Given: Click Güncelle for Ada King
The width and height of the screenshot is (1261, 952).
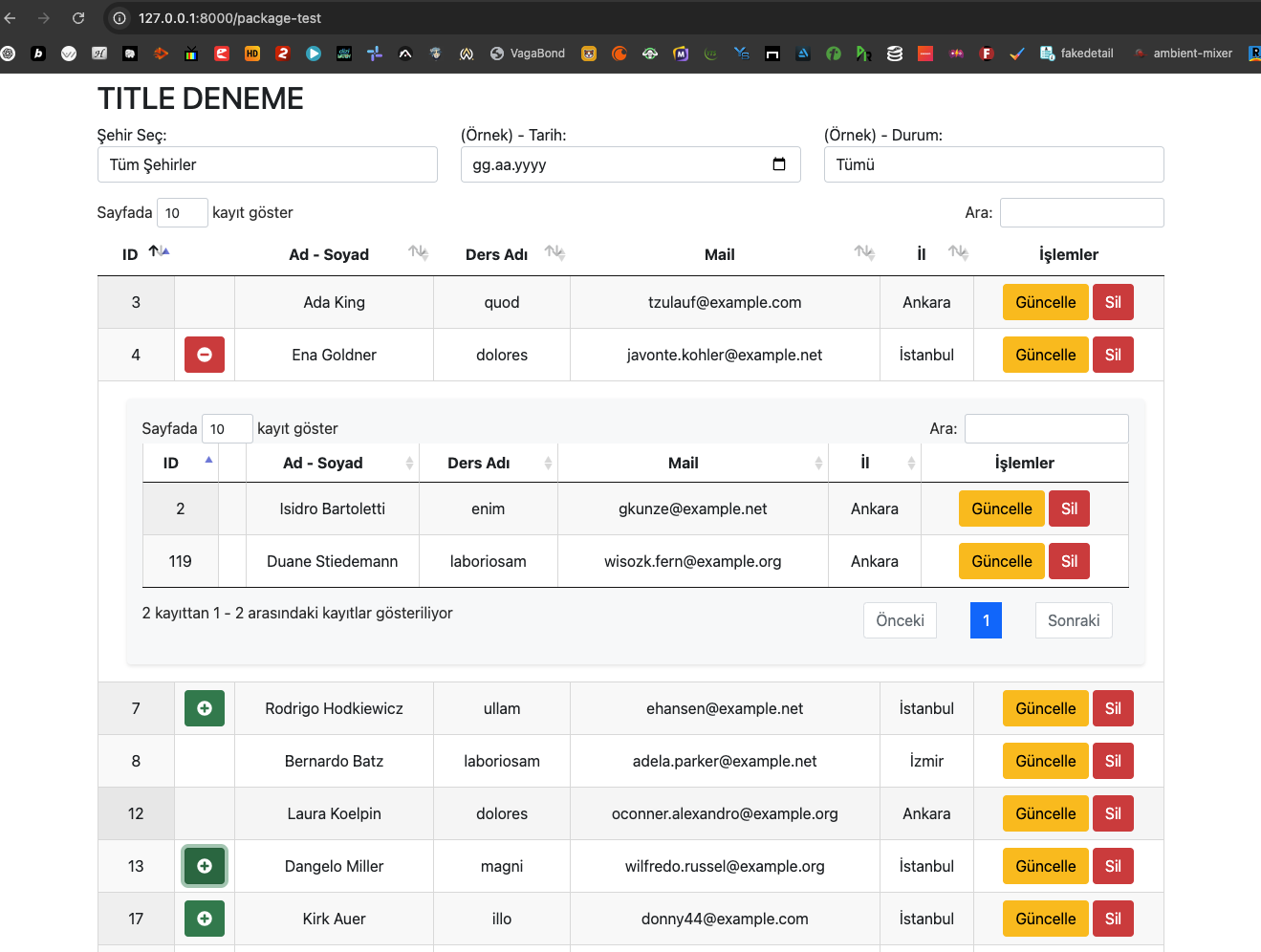Looking at the screenshot, I should (1044, 302).
